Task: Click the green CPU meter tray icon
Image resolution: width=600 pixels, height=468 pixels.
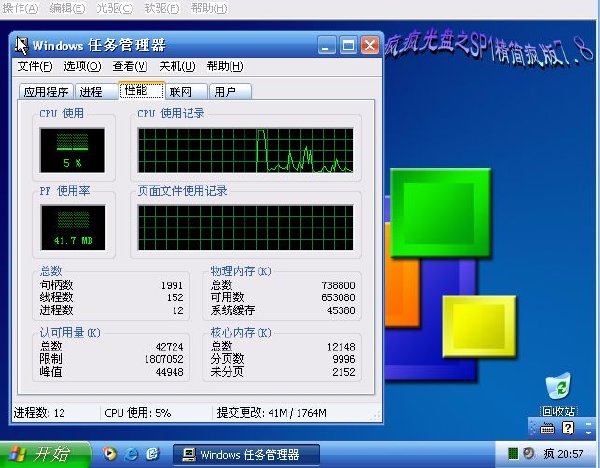Action: tap(513, 454)
